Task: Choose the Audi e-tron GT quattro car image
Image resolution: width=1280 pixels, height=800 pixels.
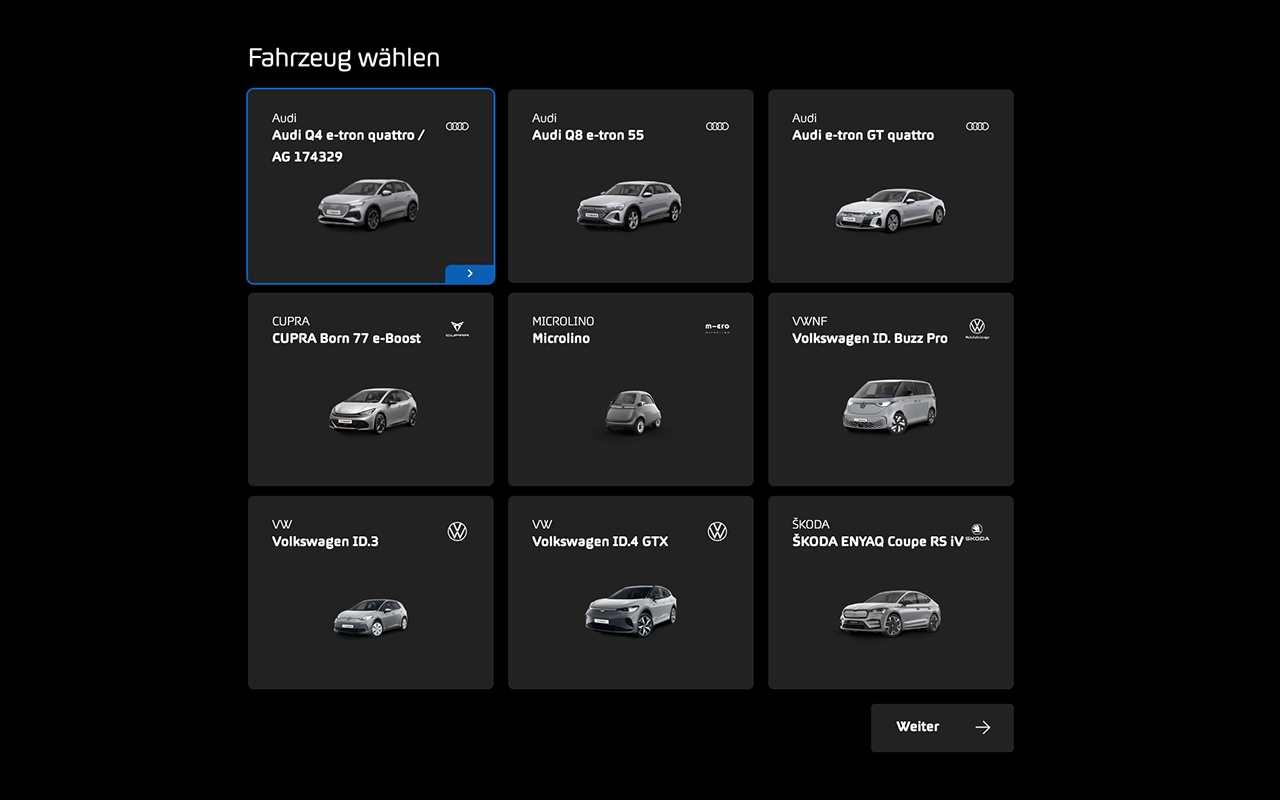Action: click(x=890, y=209)
